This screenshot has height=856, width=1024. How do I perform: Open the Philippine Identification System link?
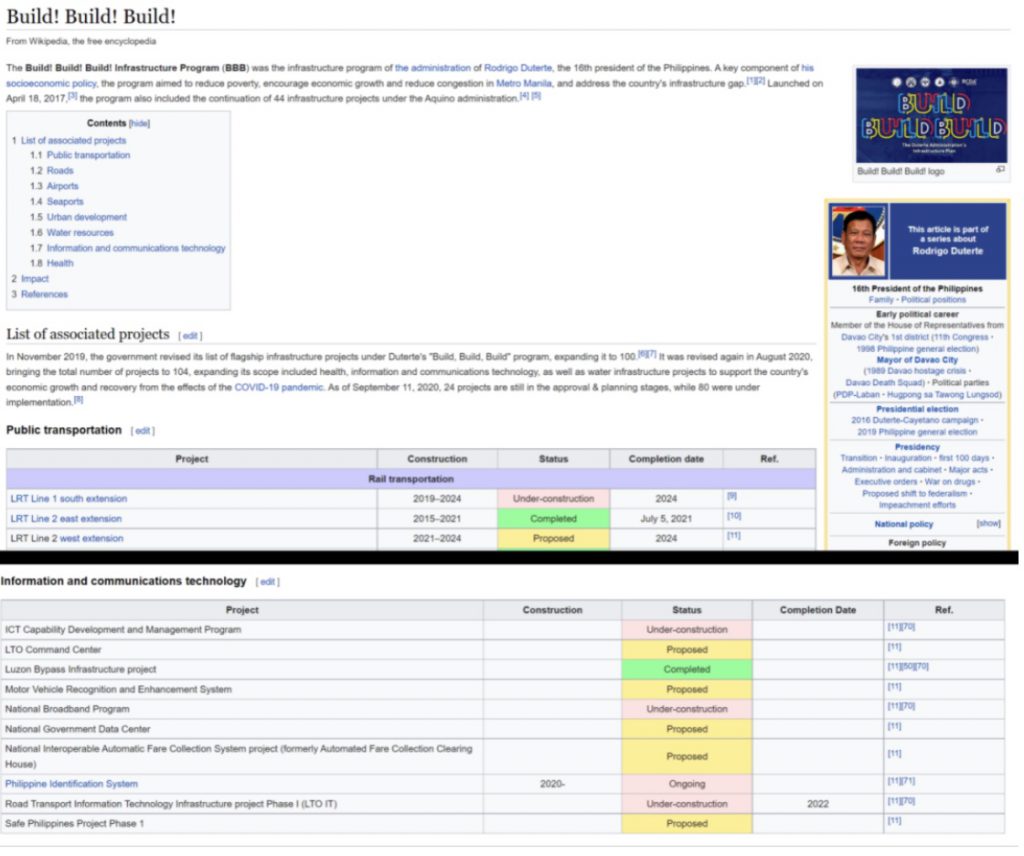pos(71,784)
